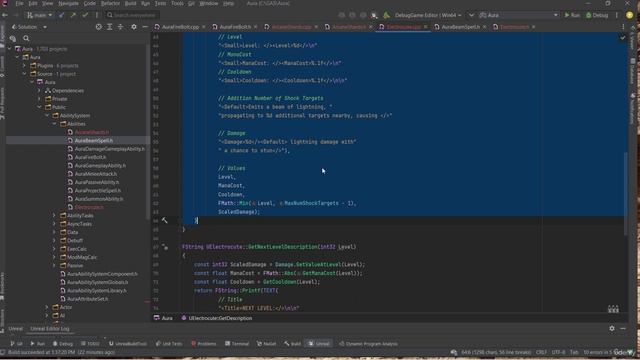Screen dimensions: 640x360
Task: Switch to Unreal Editor Log tab
Action: [50, 329]
